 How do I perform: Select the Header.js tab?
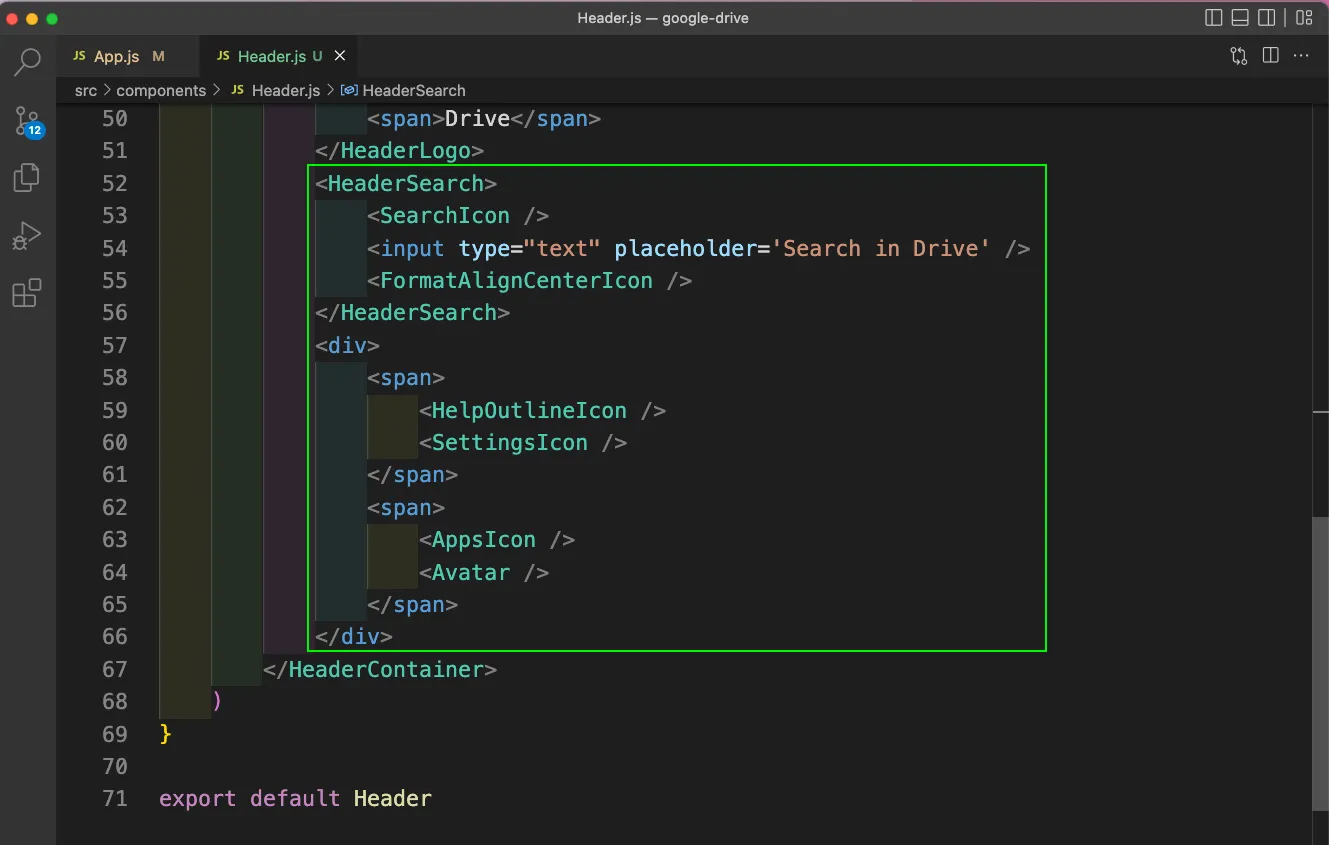(x=277, y=56)
